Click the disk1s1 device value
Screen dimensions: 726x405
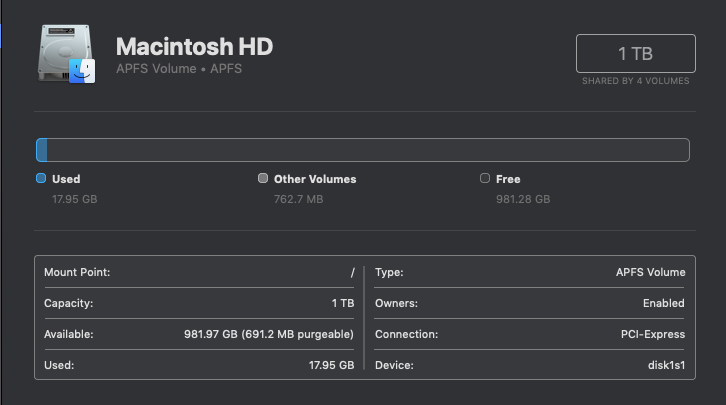pos(666,365)
